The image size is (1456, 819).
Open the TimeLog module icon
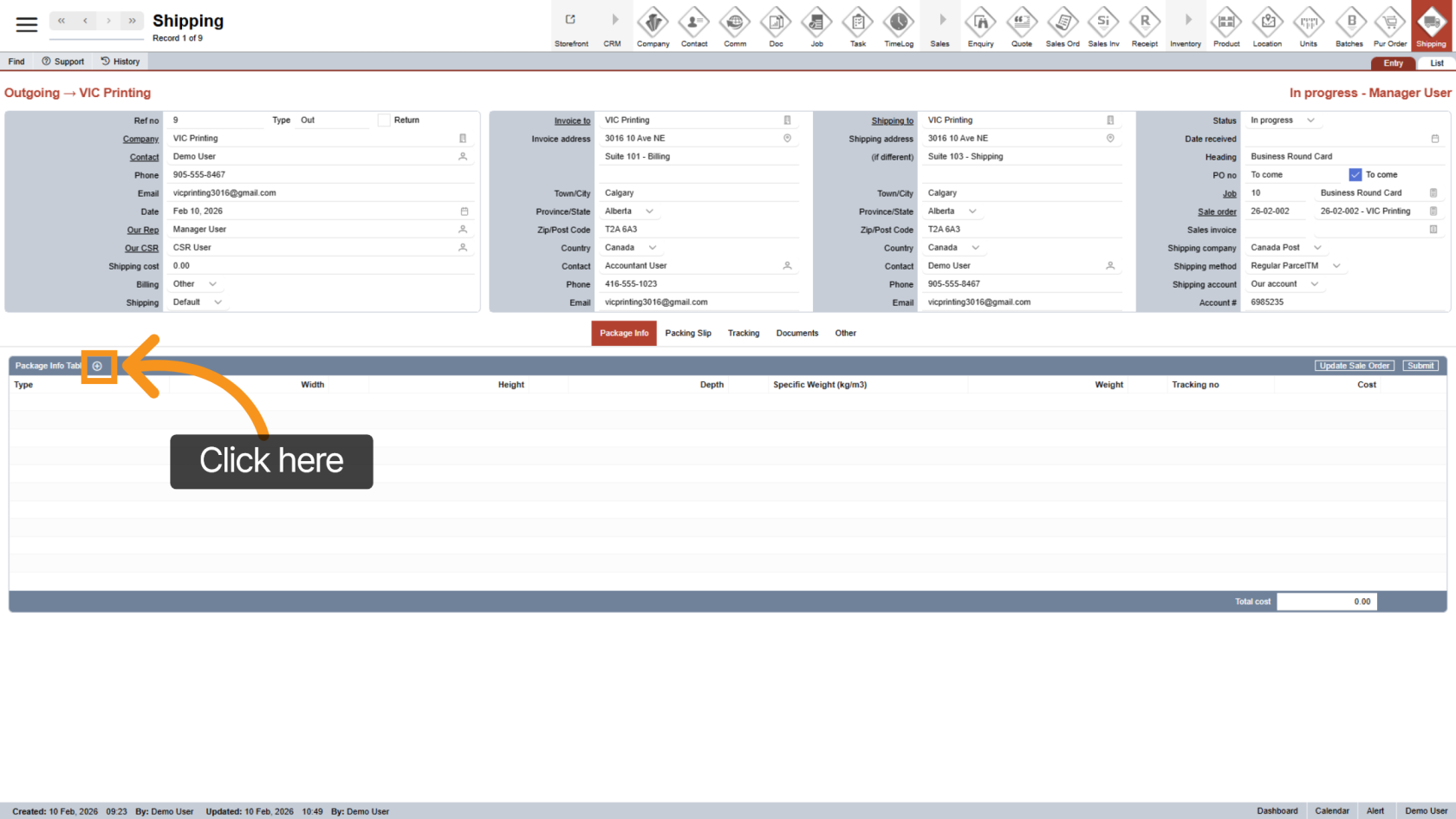tap(898, 27)
